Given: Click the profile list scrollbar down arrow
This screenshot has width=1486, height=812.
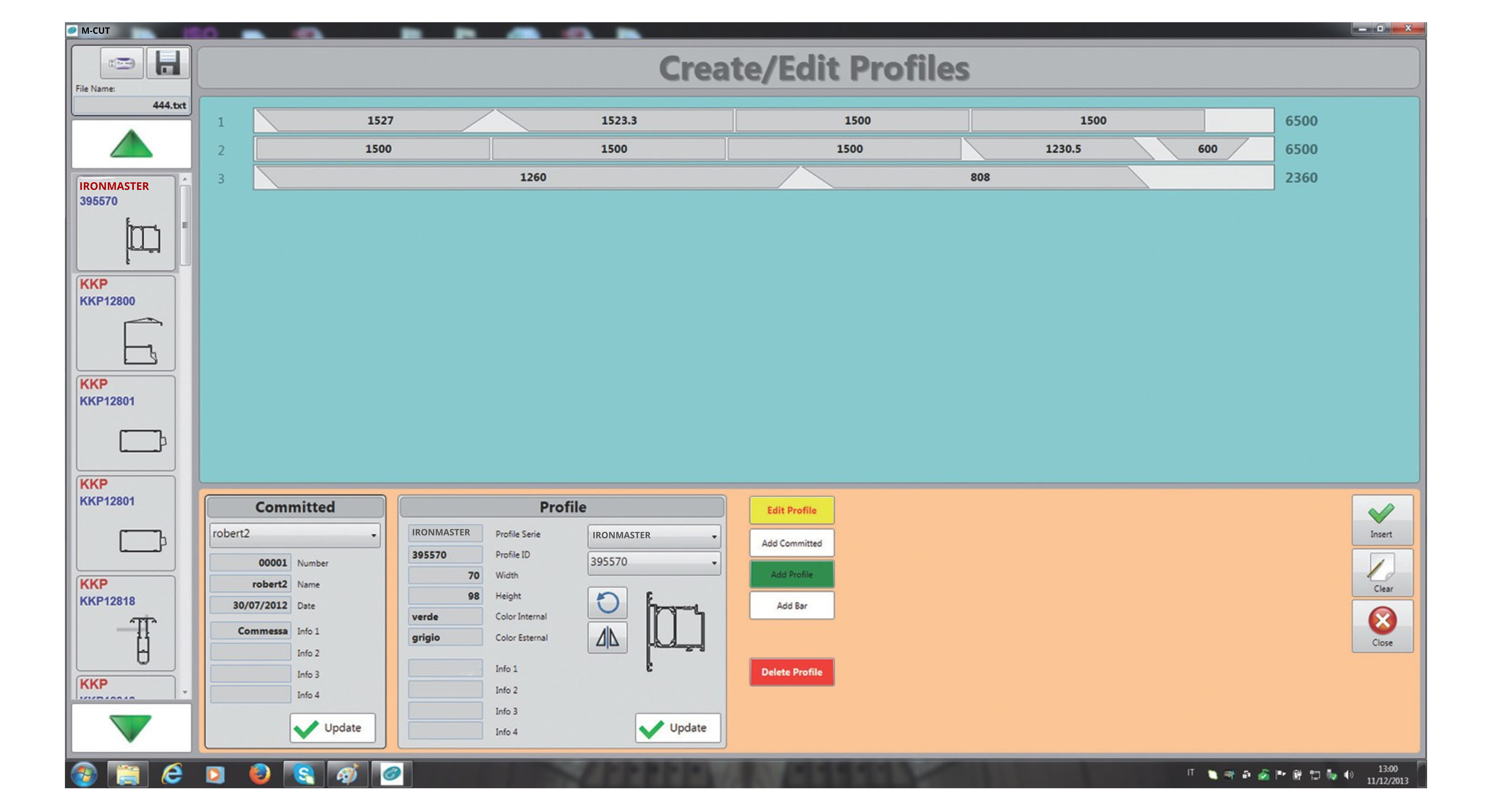Looking at the screenshot, I should pyautogui.click(x=185, y=692).
